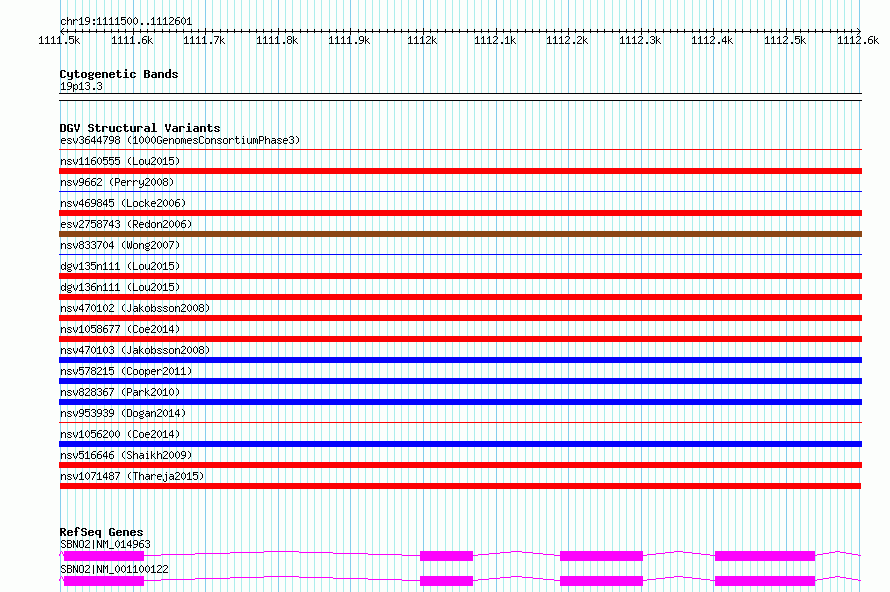890x592 pixels.
Task: Select the DGV Structural Variants track heading
Action: pyautogui.click(x=140, y=128)
